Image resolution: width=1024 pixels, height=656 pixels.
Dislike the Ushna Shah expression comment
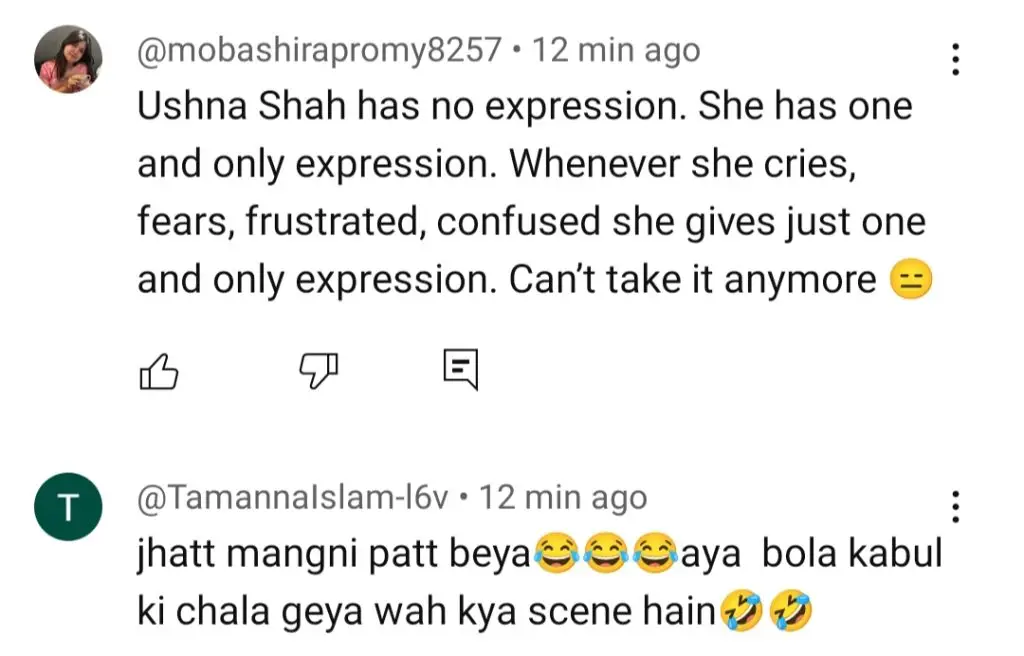point(319,372)
